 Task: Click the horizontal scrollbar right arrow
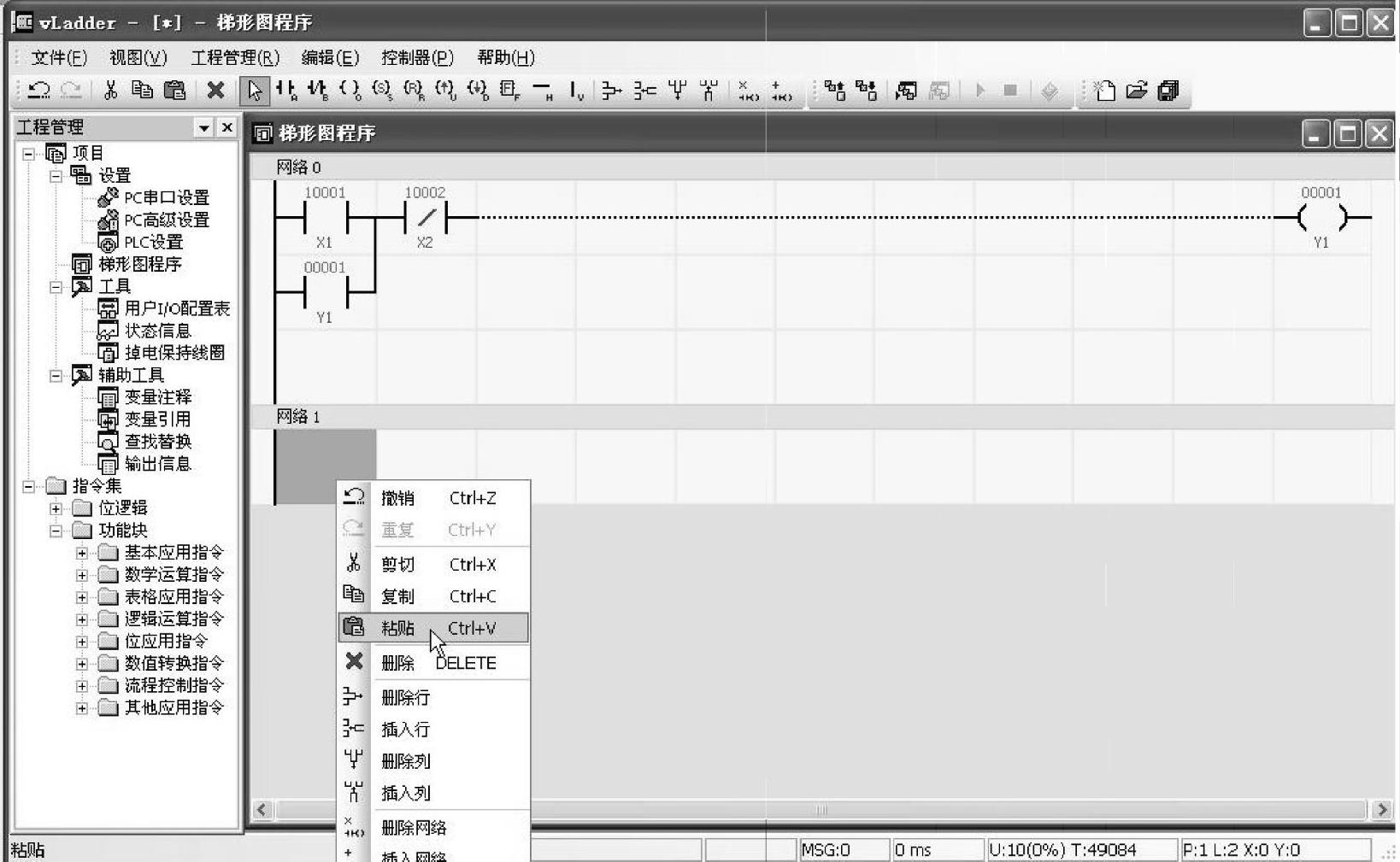(x=1382, y=810)
